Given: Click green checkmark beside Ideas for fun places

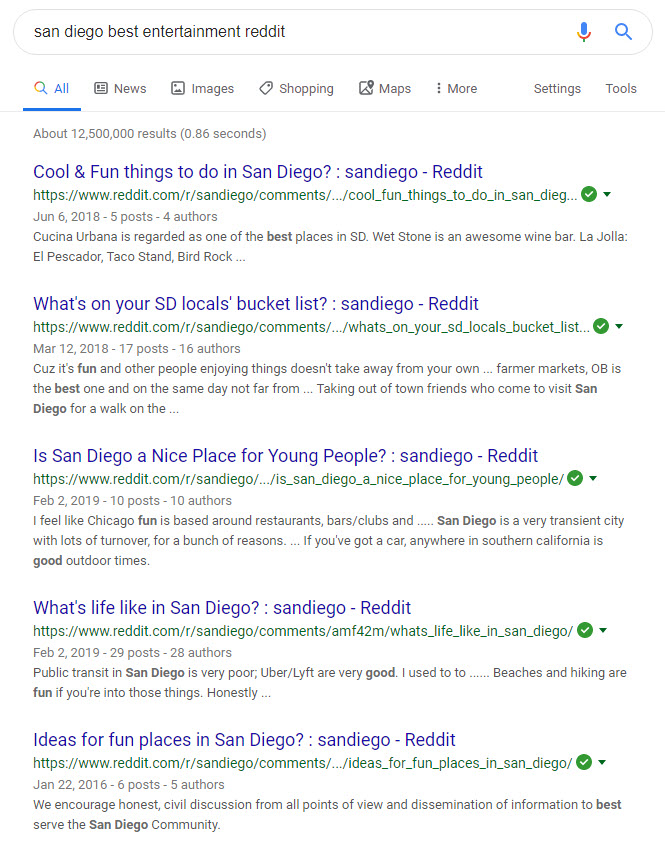Looking at the screenshot, I should click(584, 762).
